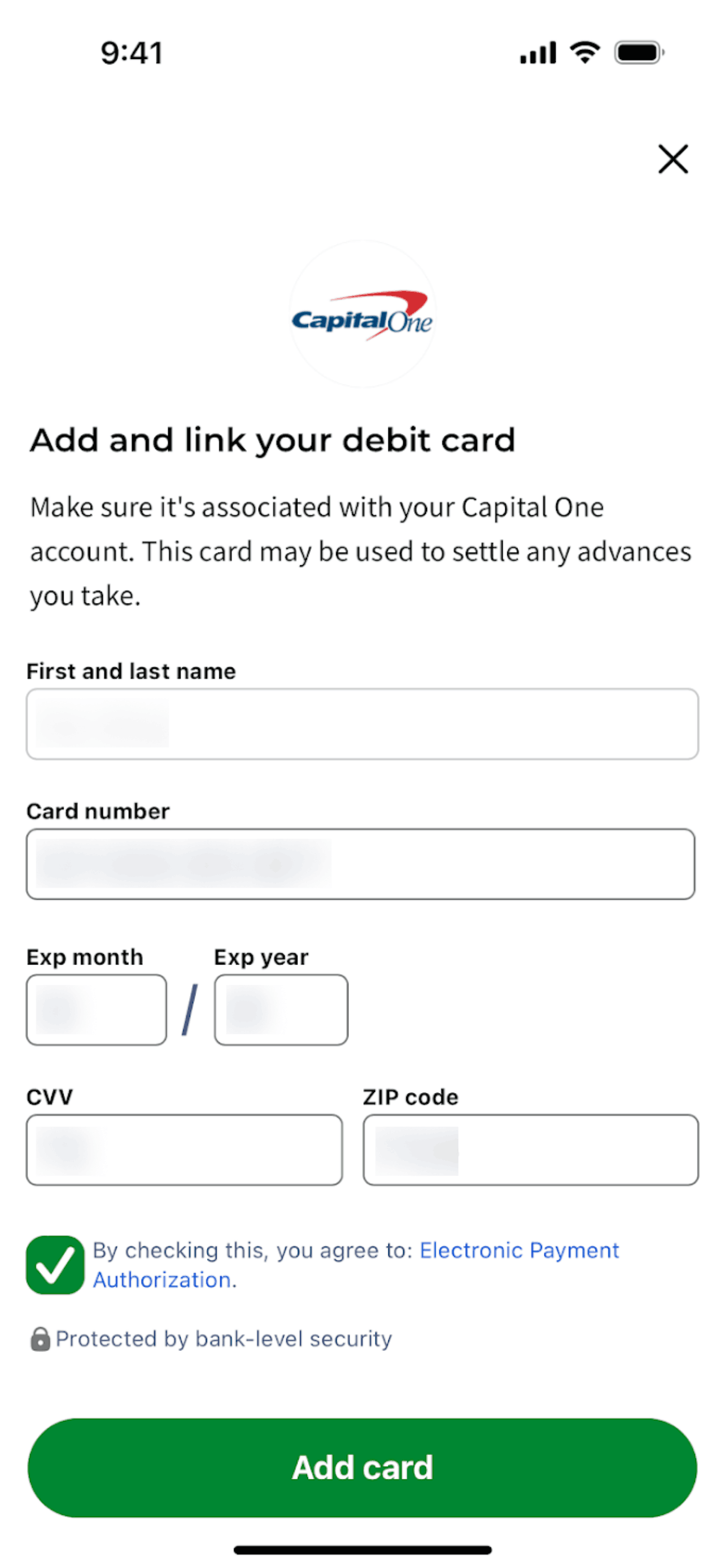The image size is (725, 1568).
Task: Close the add debit card screen
Action: [x=672, y=160]
